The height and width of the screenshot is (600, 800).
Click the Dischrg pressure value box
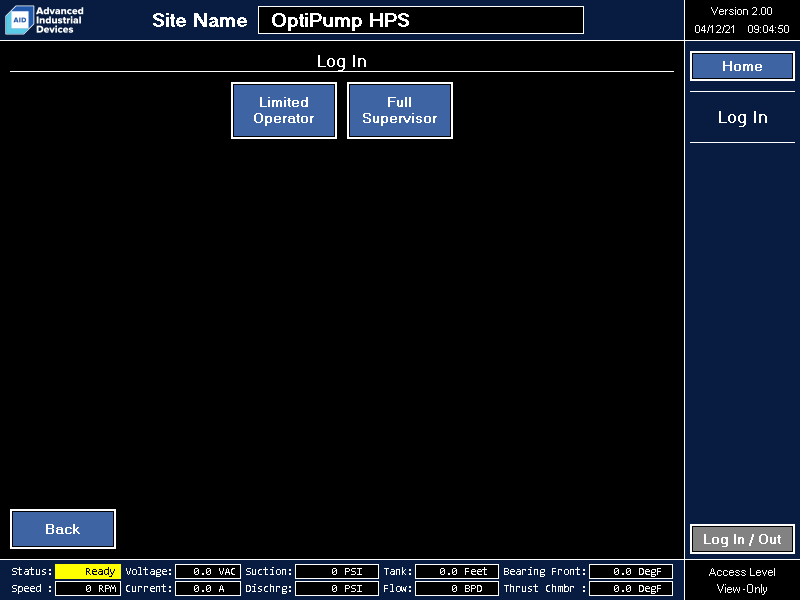[x=337, y=588]
